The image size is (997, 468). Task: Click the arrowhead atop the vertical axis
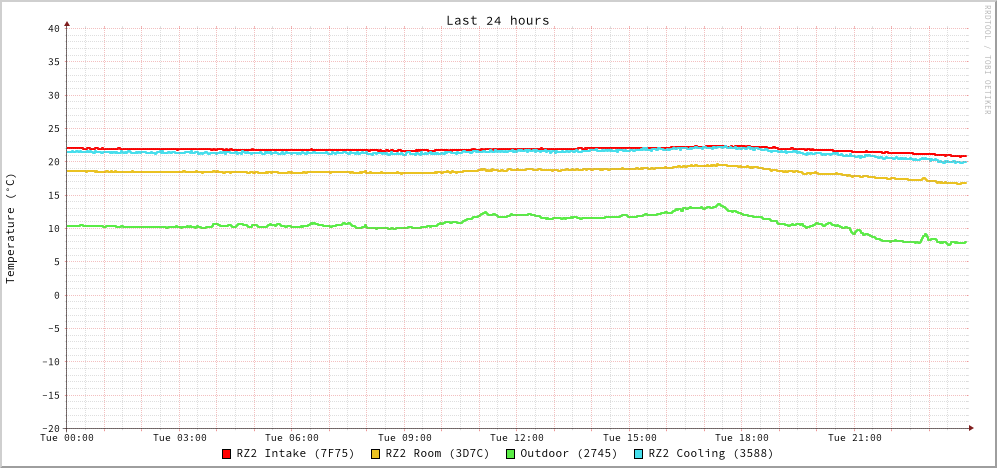pyautogui.click(x=67, y=23)
